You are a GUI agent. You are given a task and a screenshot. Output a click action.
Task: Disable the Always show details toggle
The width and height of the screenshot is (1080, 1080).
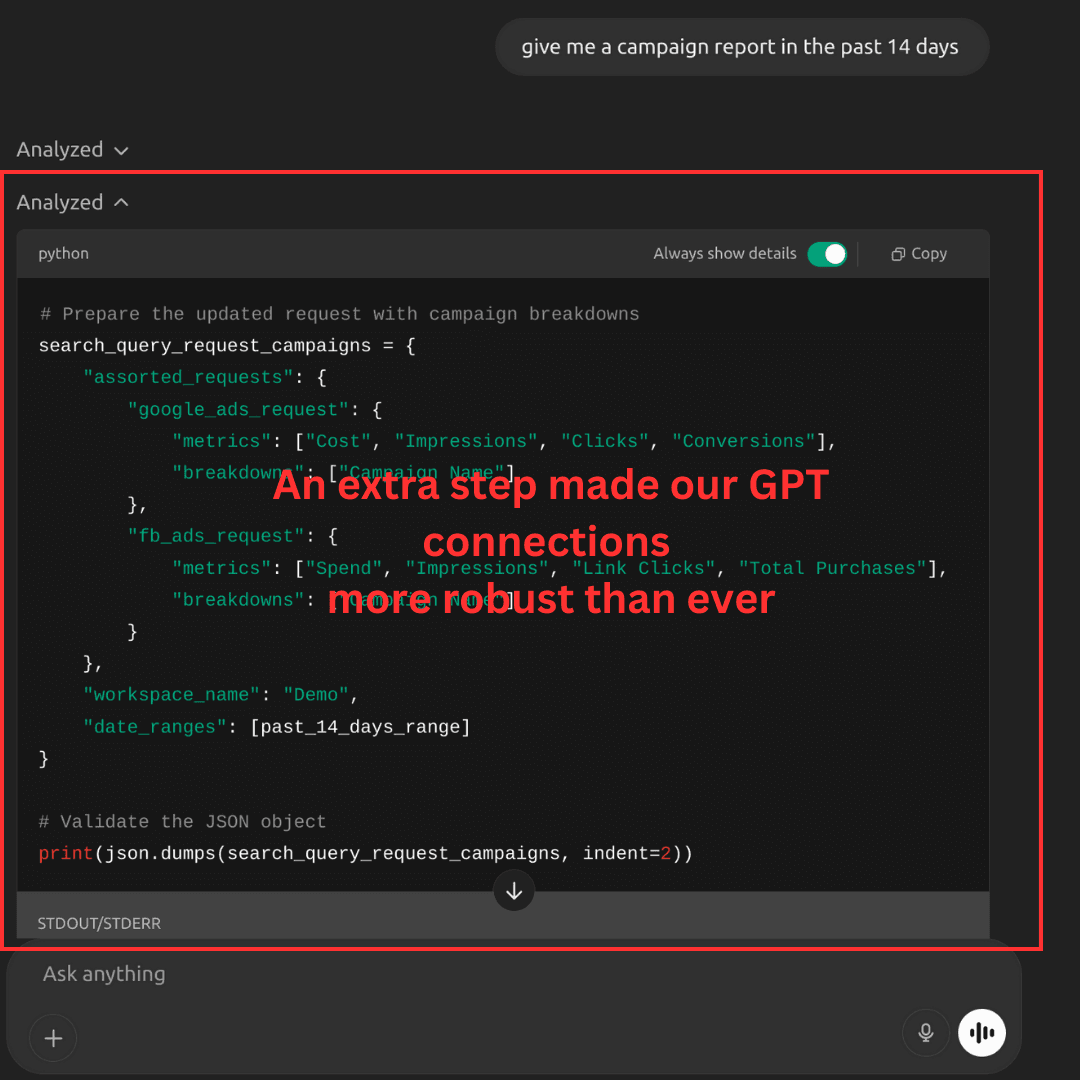827,253
